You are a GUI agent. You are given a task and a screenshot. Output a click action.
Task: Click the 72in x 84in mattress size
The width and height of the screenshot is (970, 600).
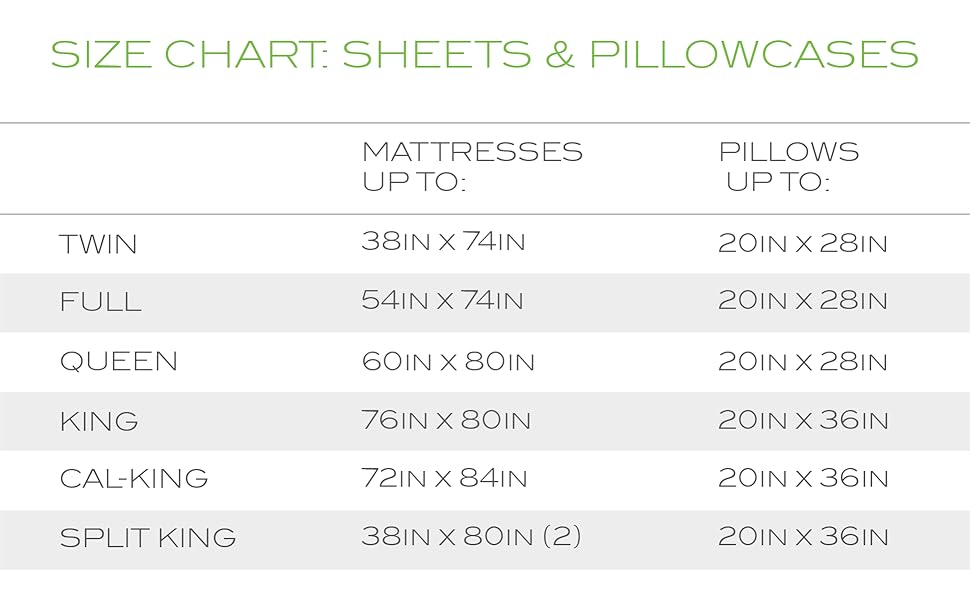tap(445, 478)
